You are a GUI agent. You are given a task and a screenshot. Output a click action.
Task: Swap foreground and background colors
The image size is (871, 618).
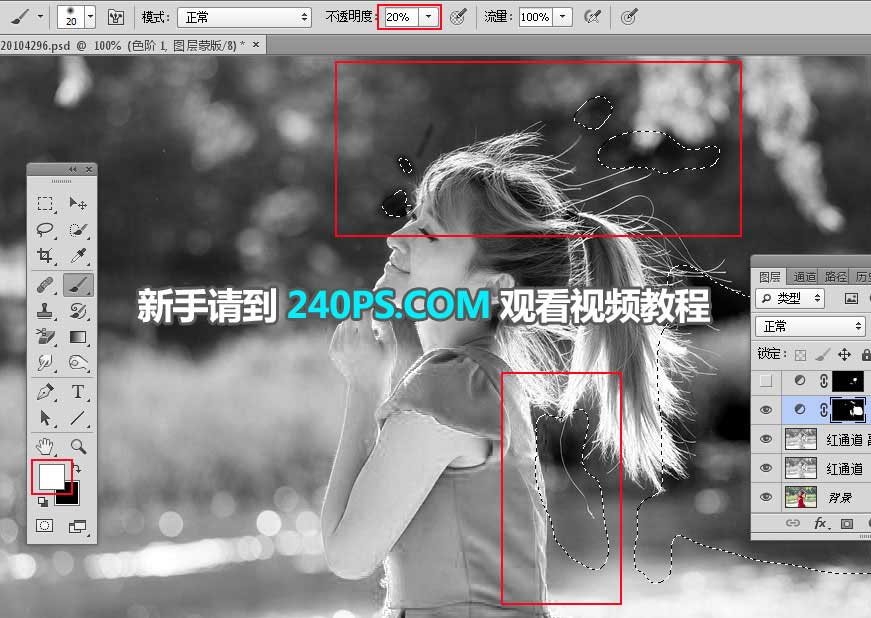tap(78, 469)
